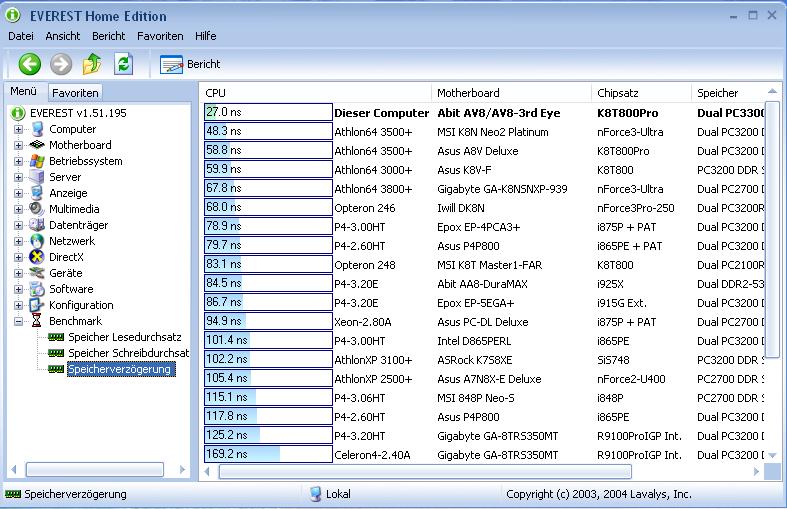The height and width of the screenshot is (509, 787).
Task: Click the Betriebssystem Windows icon
Action: click(x=37, y=161)
